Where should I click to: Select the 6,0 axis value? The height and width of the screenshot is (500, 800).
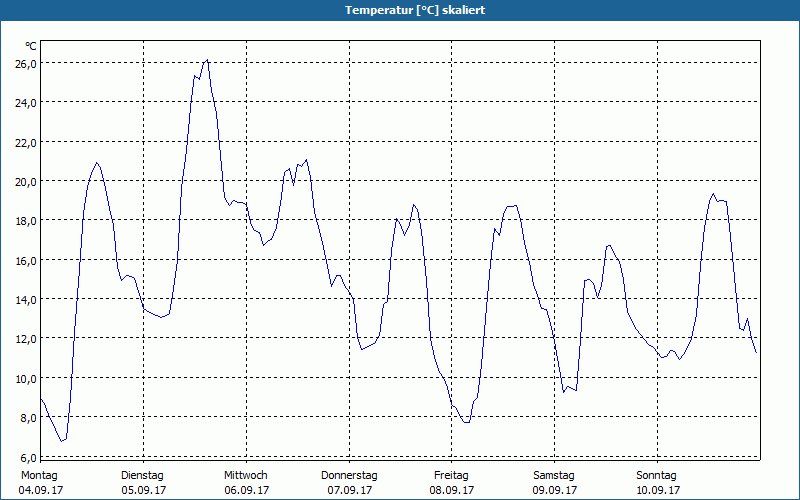point(29,458)
